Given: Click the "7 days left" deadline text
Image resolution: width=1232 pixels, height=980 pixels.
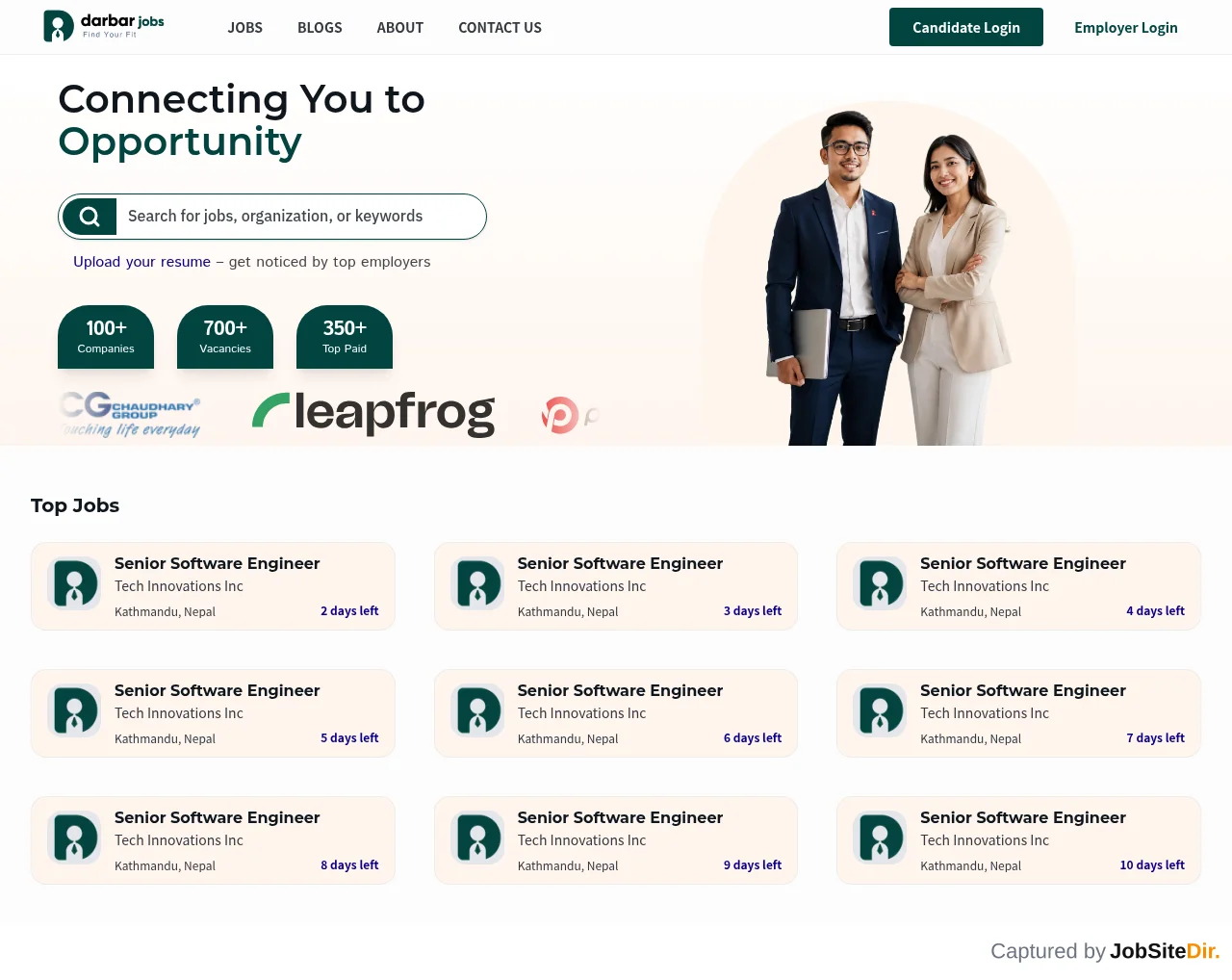Looking at the screenshot, I should pyautogui.click(x=1156, y=738).
